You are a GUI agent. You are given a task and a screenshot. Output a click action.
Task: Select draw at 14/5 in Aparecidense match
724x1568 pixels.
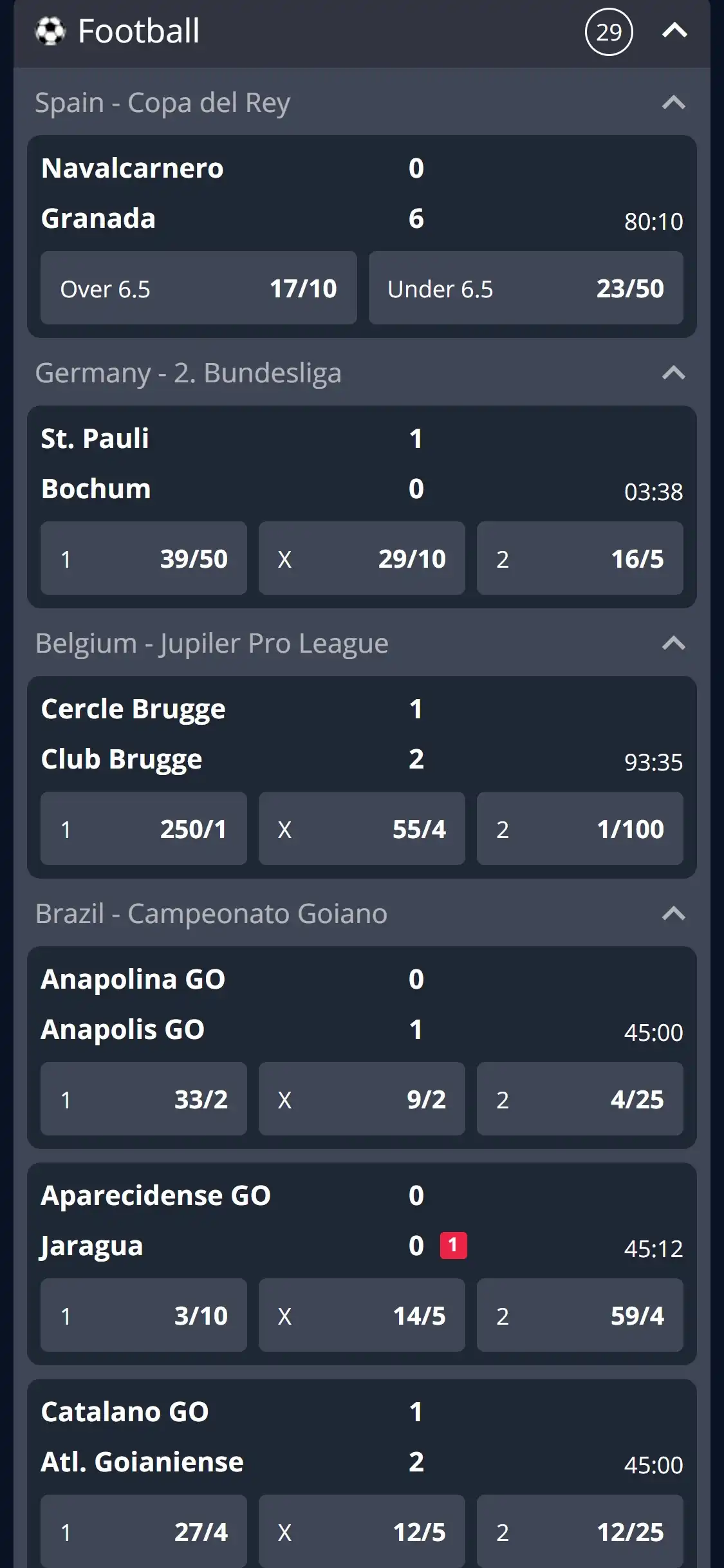362,1316
